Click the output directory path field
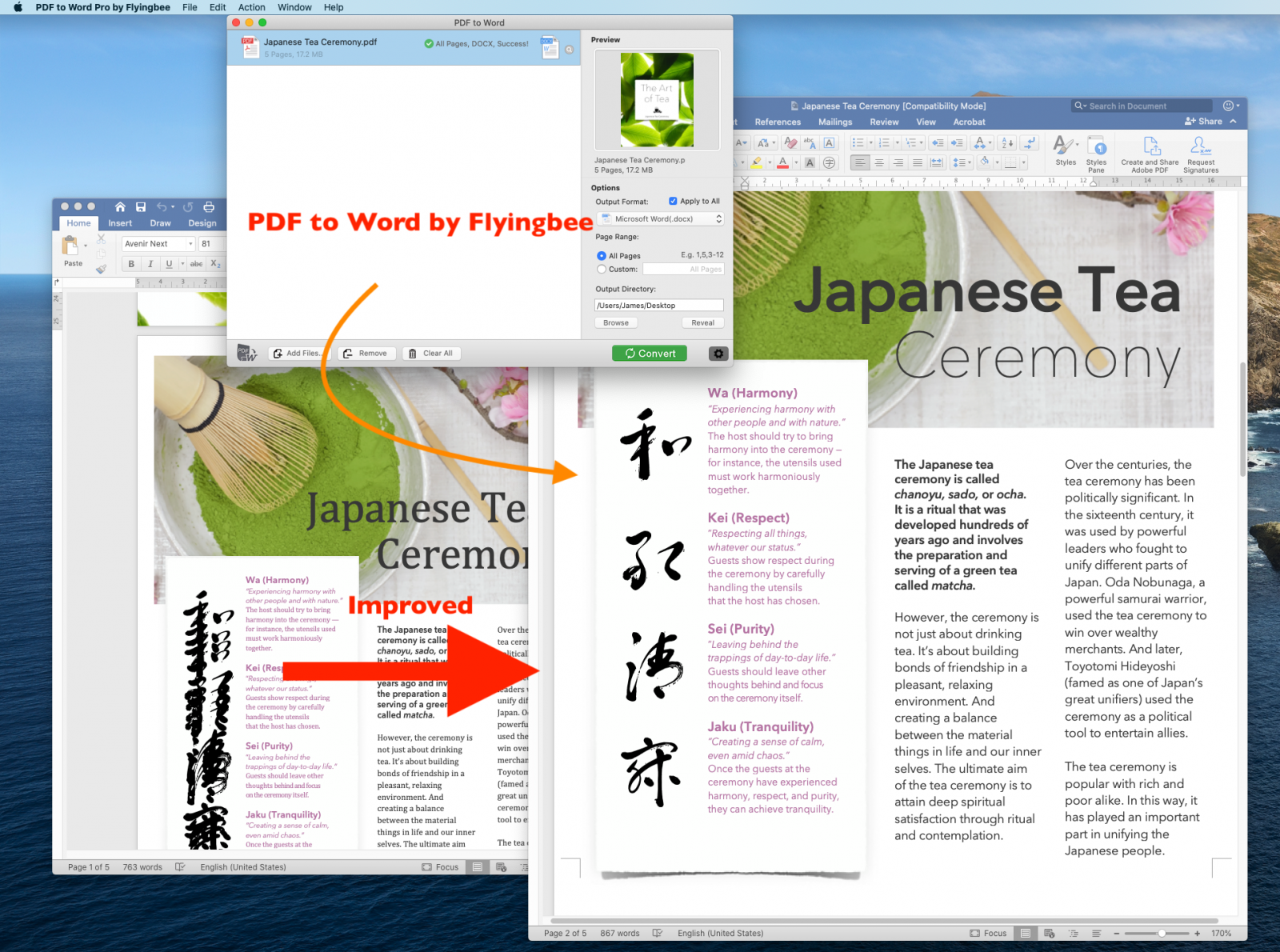This screenshot has height=952, width=1280. point(658,305)
